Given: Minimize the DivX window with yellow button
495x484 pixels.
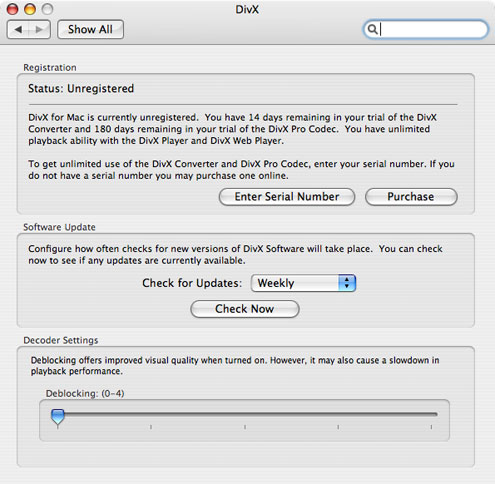Looking at the screenshot, I should pyautogui.click(x=30, y=9).
